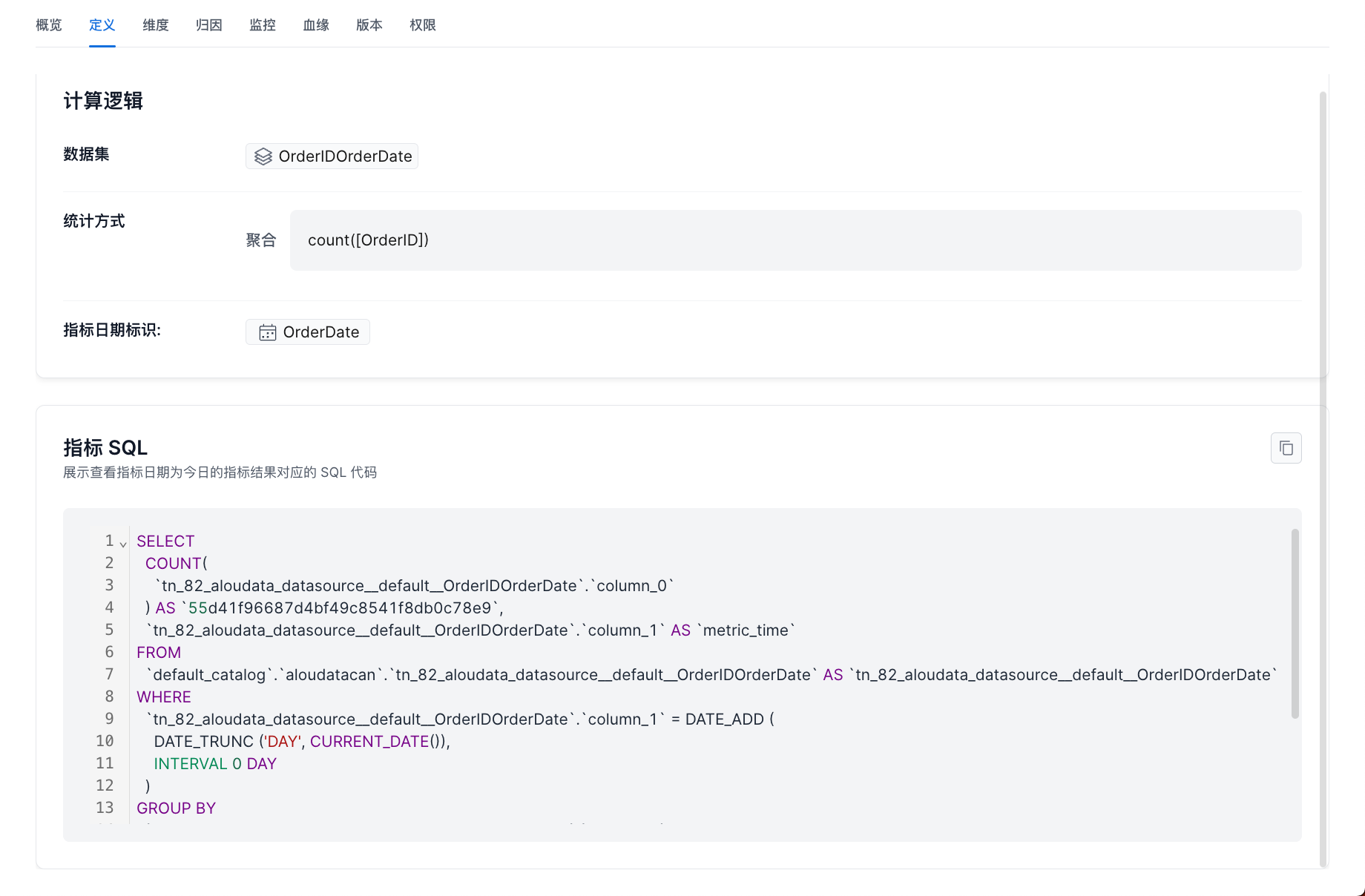Go to the 归因 tab
Screen dimensions: 1365x896
[x=209, y=25]
